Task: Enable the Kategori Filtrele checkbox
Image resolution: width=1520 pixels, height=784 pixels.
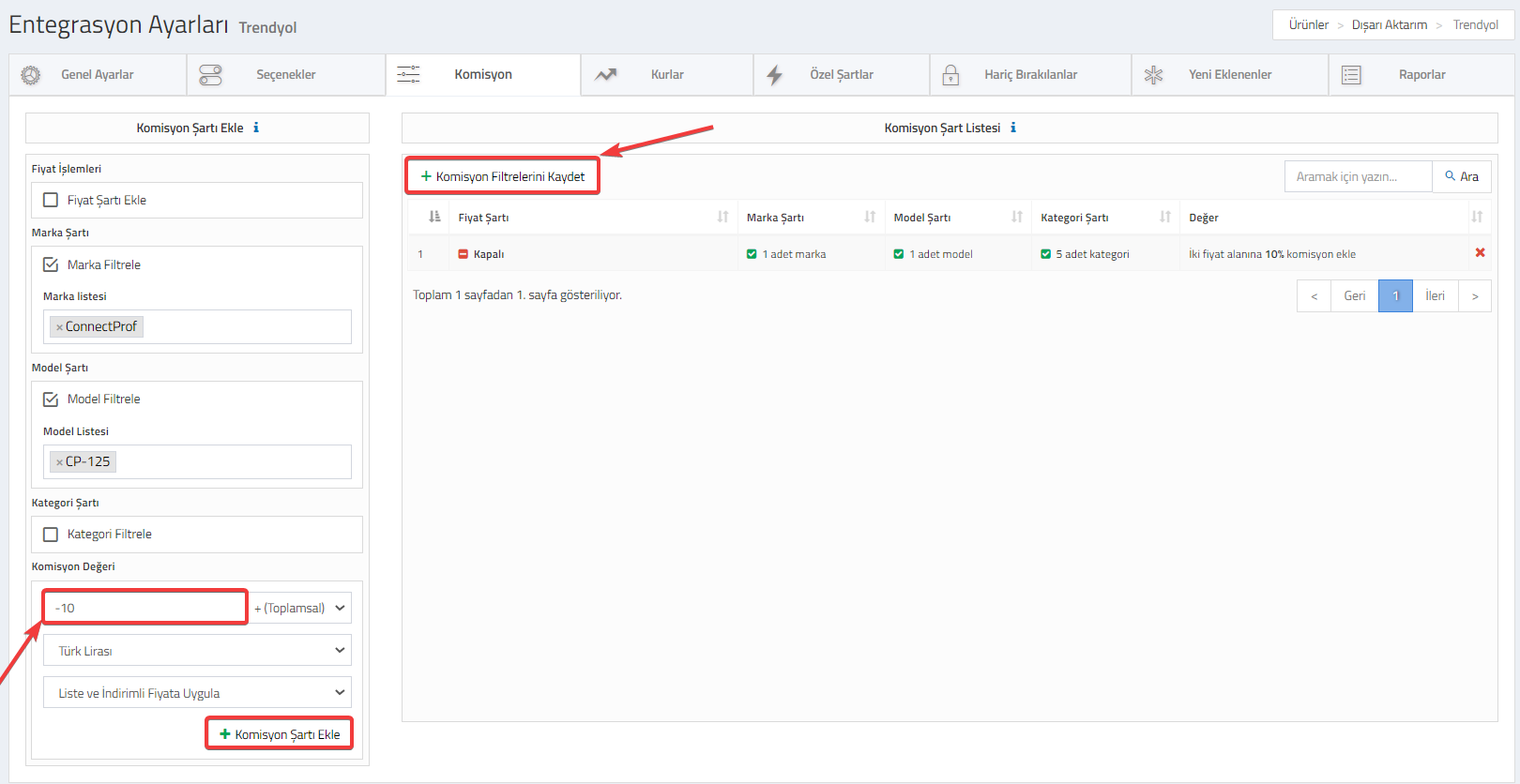Action: tap(51, 534)
